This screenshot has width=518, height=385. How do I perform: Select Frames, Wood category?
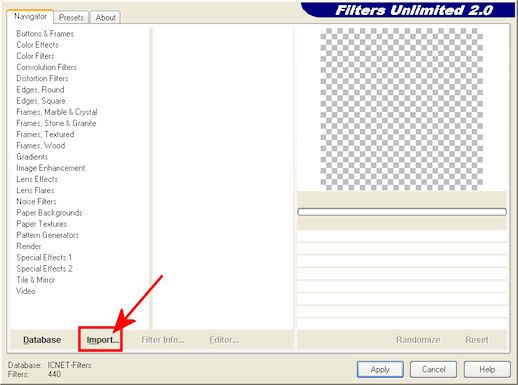(x=41, y=146)
